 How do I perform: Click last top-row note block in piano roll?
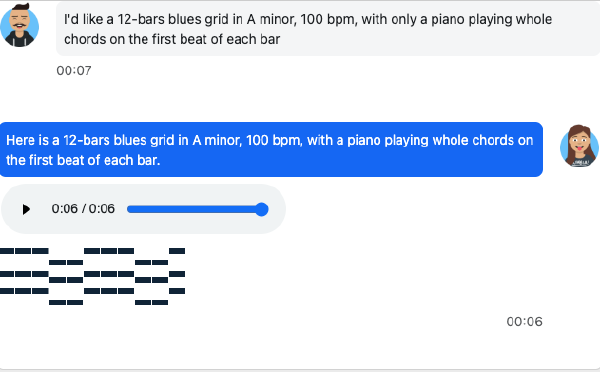177,251
